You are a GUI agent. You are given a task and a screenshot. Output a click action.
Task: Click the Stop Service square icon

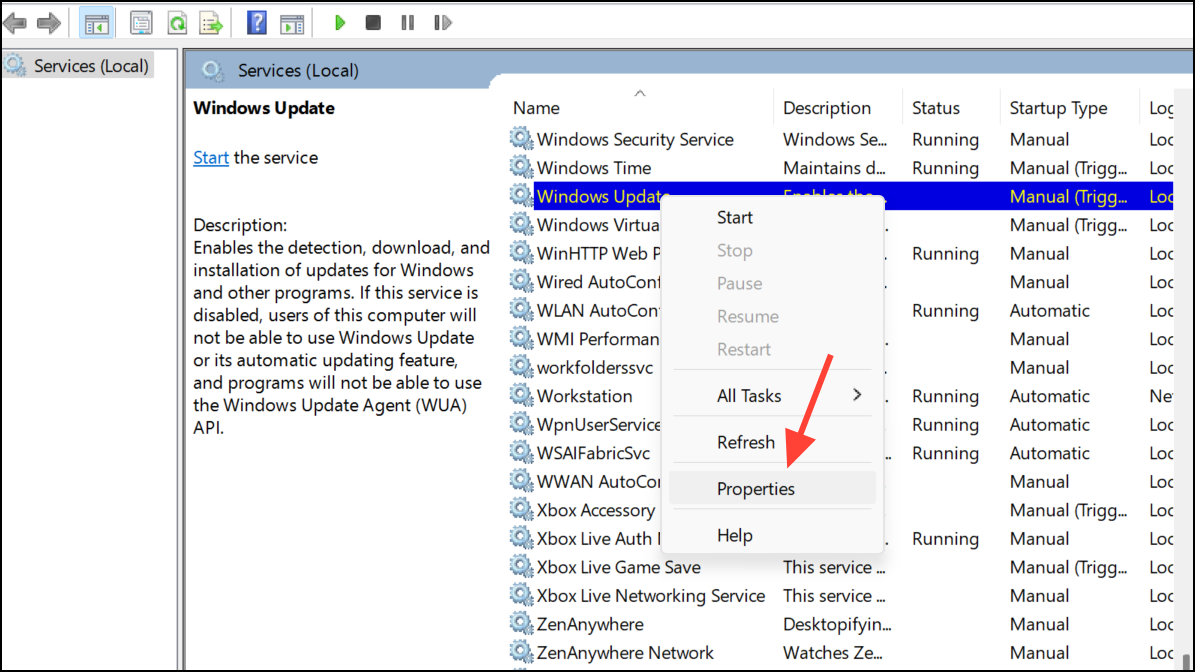[x=373, y=22]
